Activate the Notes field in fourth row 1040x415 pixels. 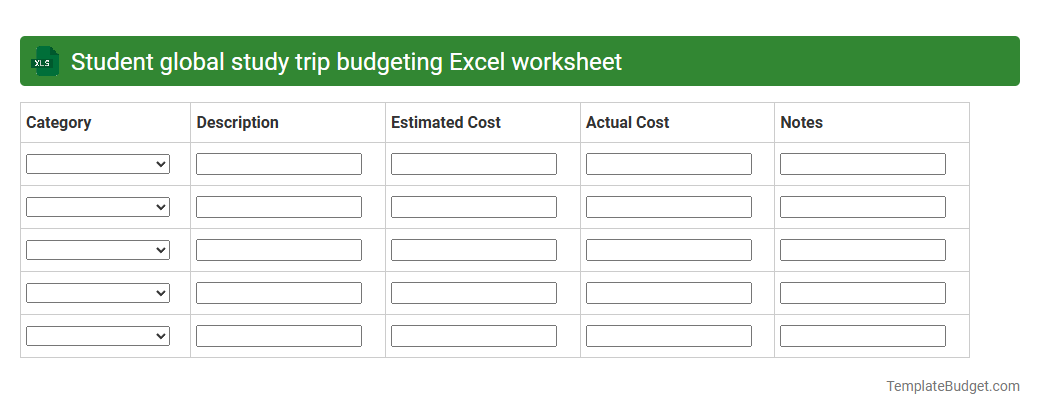(863, 293)
